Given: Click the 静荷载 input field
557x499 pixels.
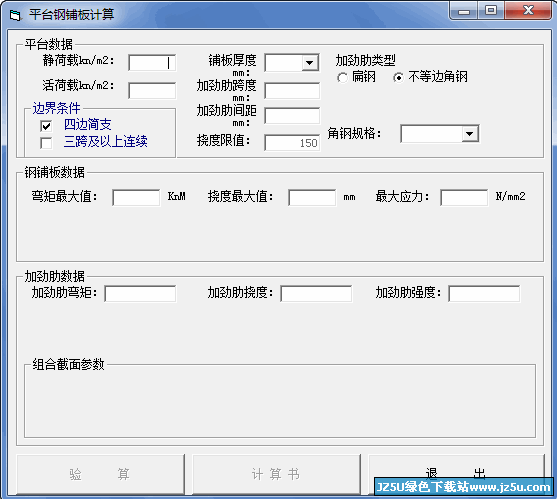Looking at the screenshot, I should click(x=152, y=63).
